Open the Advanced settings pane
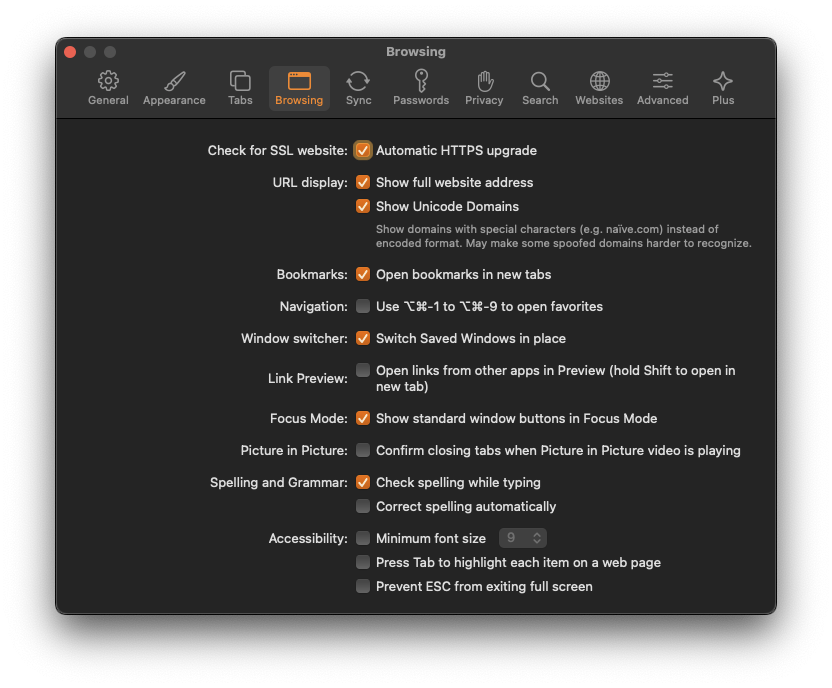 point(662,88)
